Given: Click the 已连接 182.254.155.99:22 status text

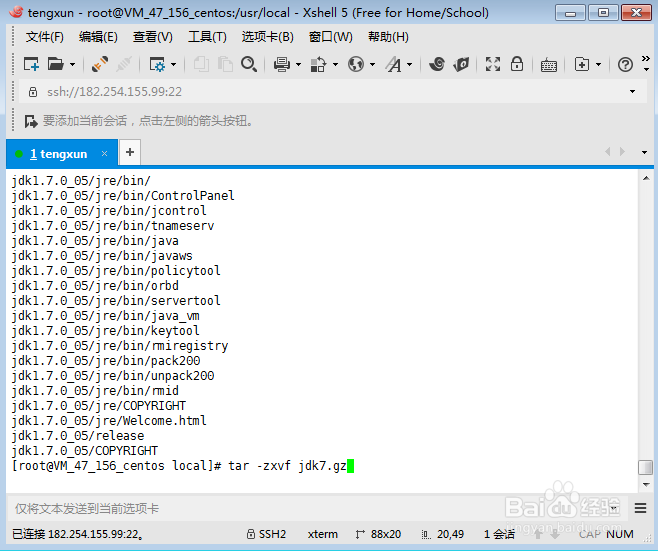Looking at the screenshot, I should tap(77, 534).
